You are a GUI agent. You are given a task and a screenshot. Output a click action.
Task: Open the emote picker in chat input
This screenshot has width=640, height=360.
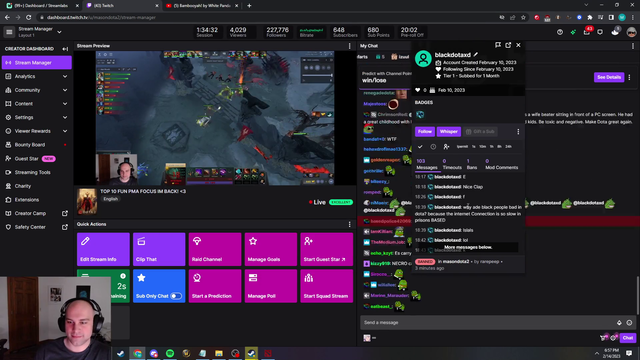click(629, 322)
